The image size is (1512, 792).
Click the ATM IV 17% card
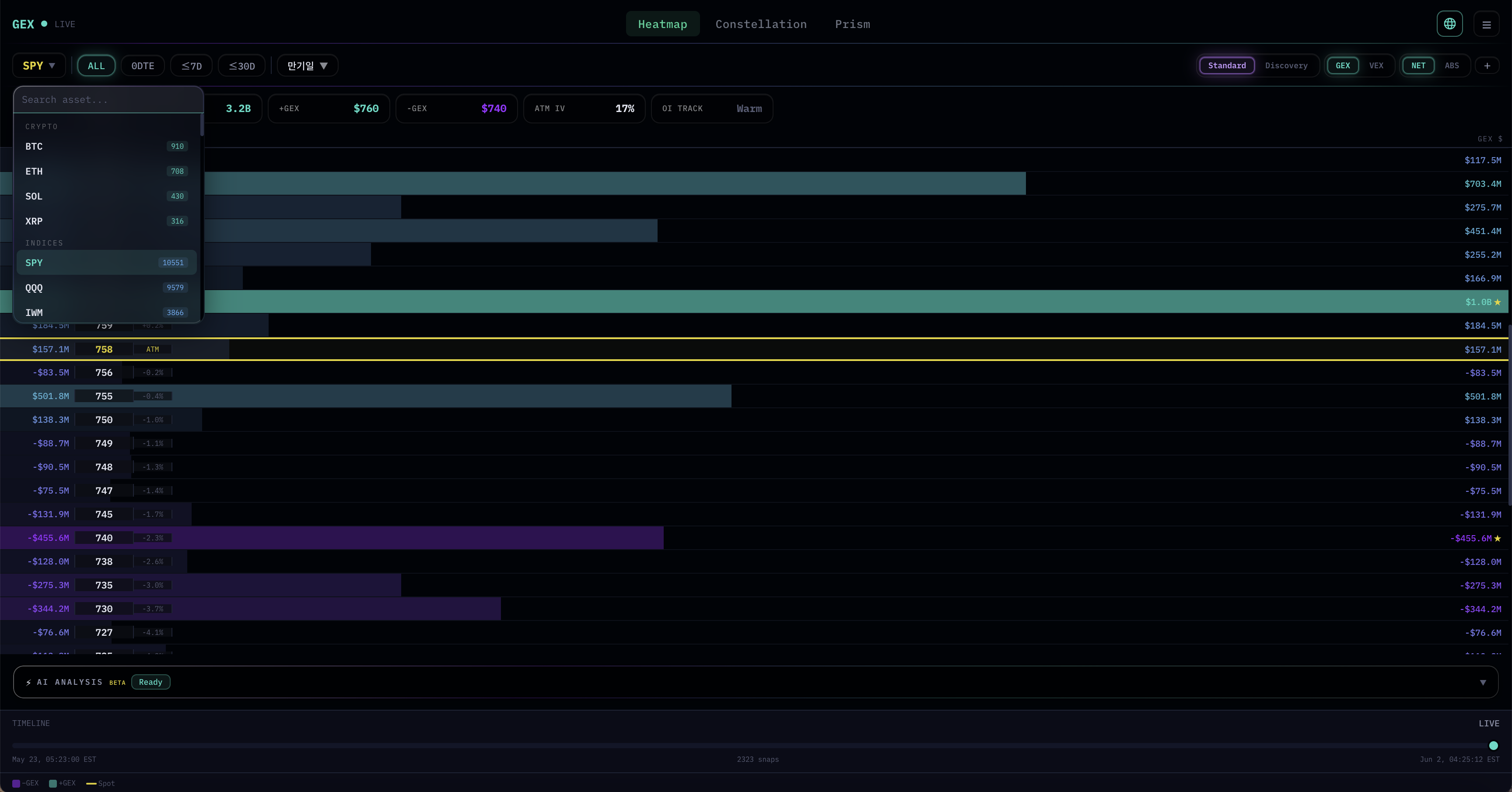click(584, 109)
